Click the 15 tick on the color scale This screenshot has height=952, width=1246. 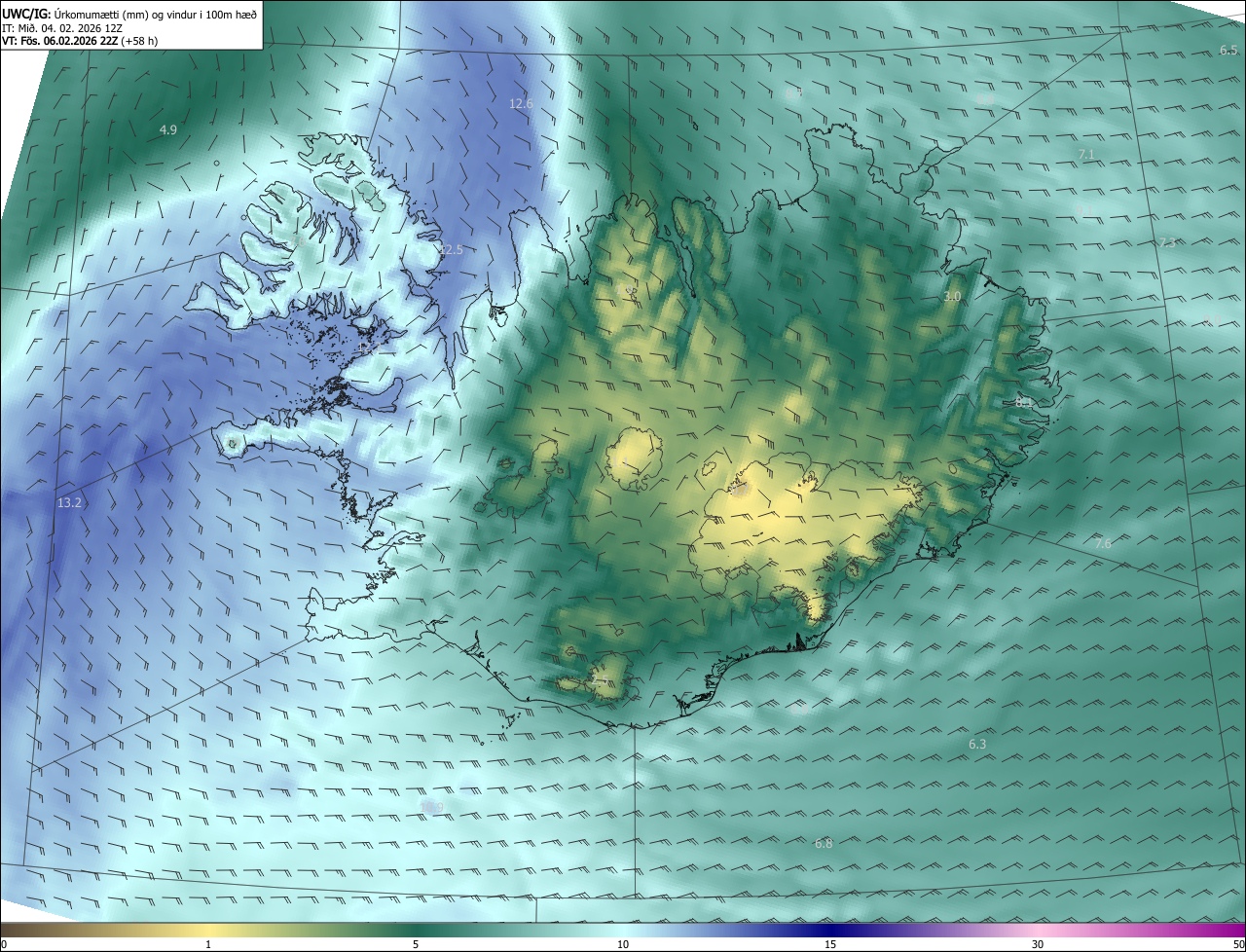click(x=830, y=944)
